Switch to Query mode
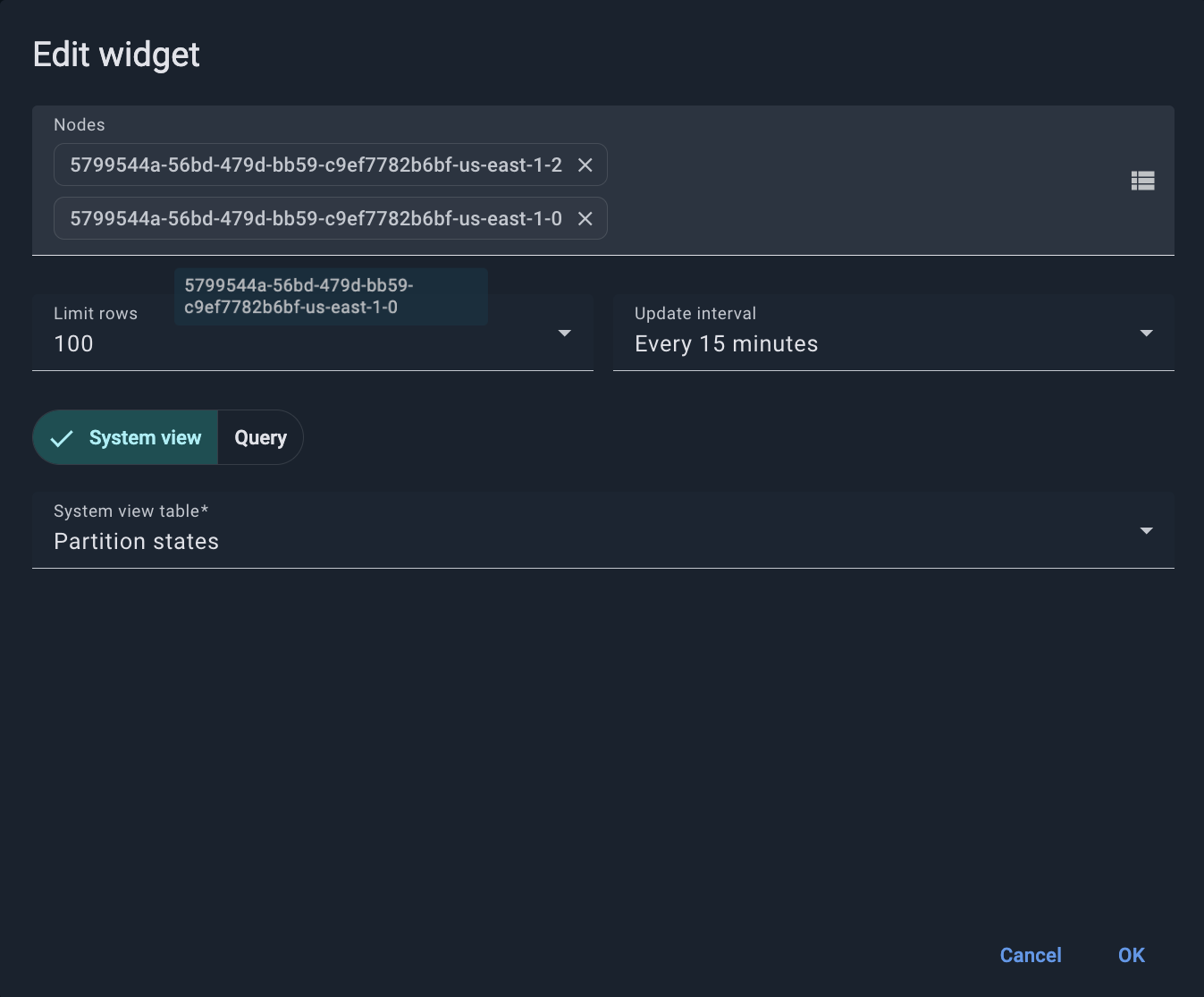 coord(260,438)
